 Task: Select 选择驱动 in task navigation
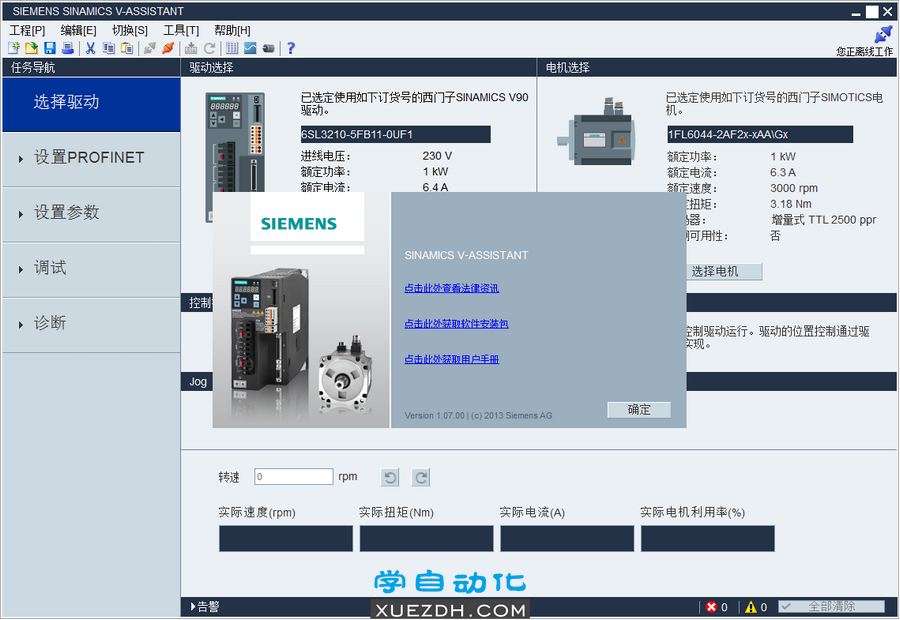[x=91, y=104]
